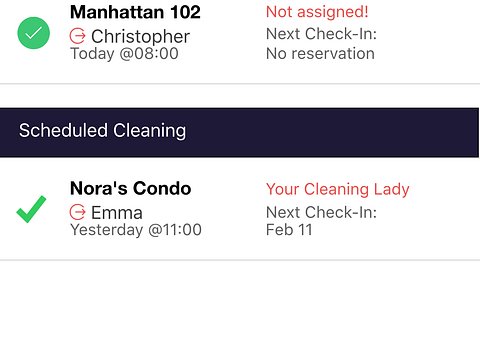Select guest name Emma
Viewport: 480px width, 360px height.
(117, 213)
